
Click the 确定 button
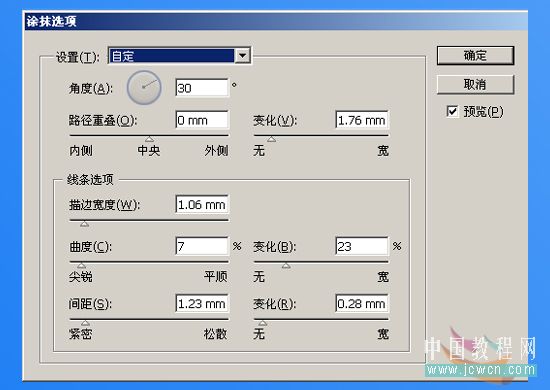click(x=475, y=55)
